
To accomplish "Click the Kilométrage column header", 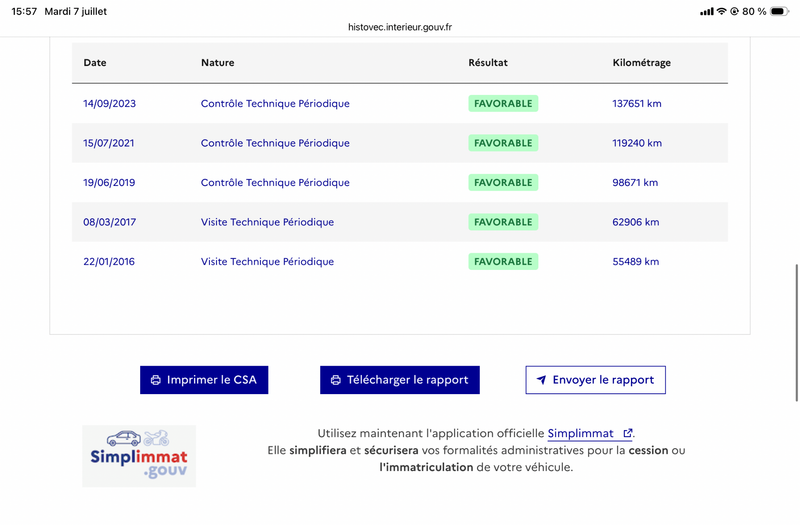I will tap(641, 63).
